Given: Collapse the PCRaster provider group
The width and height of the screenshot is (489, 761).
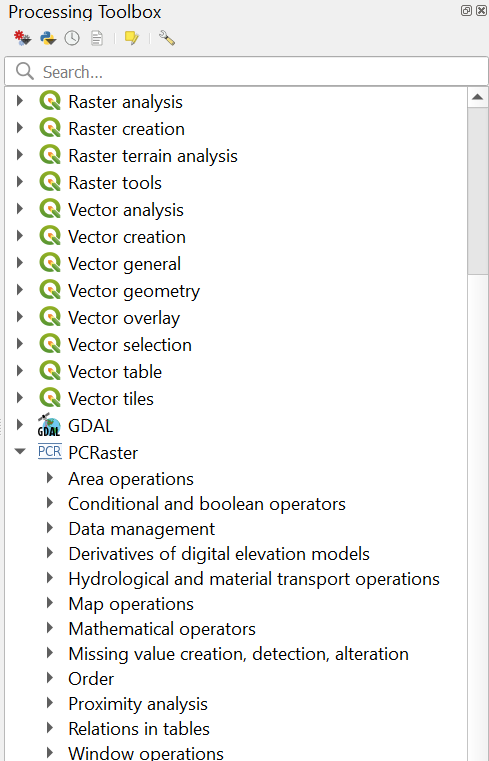Looking at the screenshot, I should [20, 451].
